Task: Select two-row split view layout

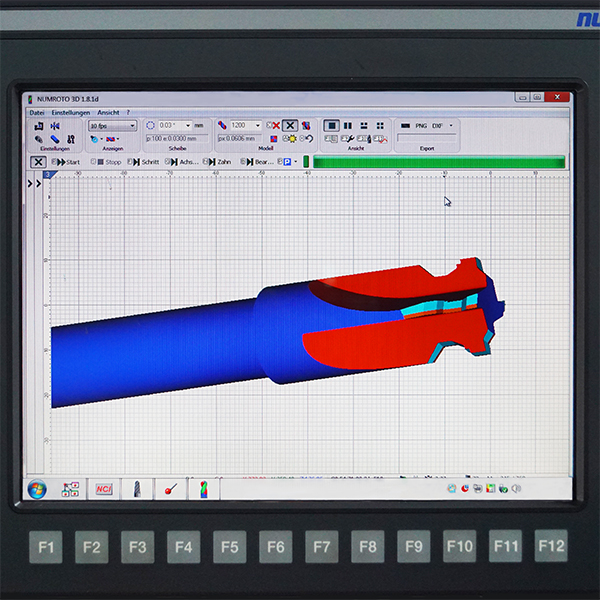Action: tap(364, 126)
